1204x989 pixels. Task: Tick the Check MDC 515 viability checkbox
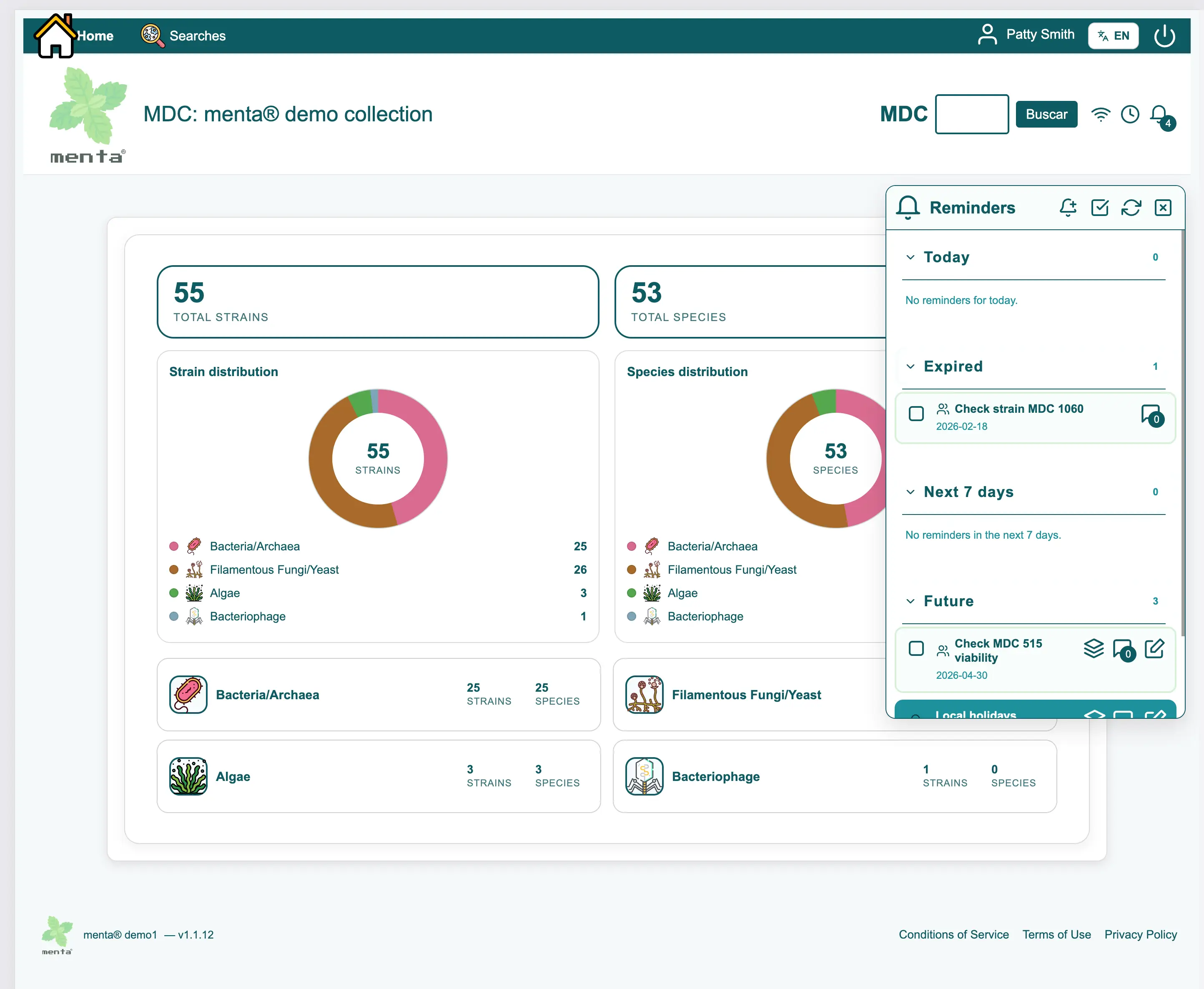(x=916, y=648)
